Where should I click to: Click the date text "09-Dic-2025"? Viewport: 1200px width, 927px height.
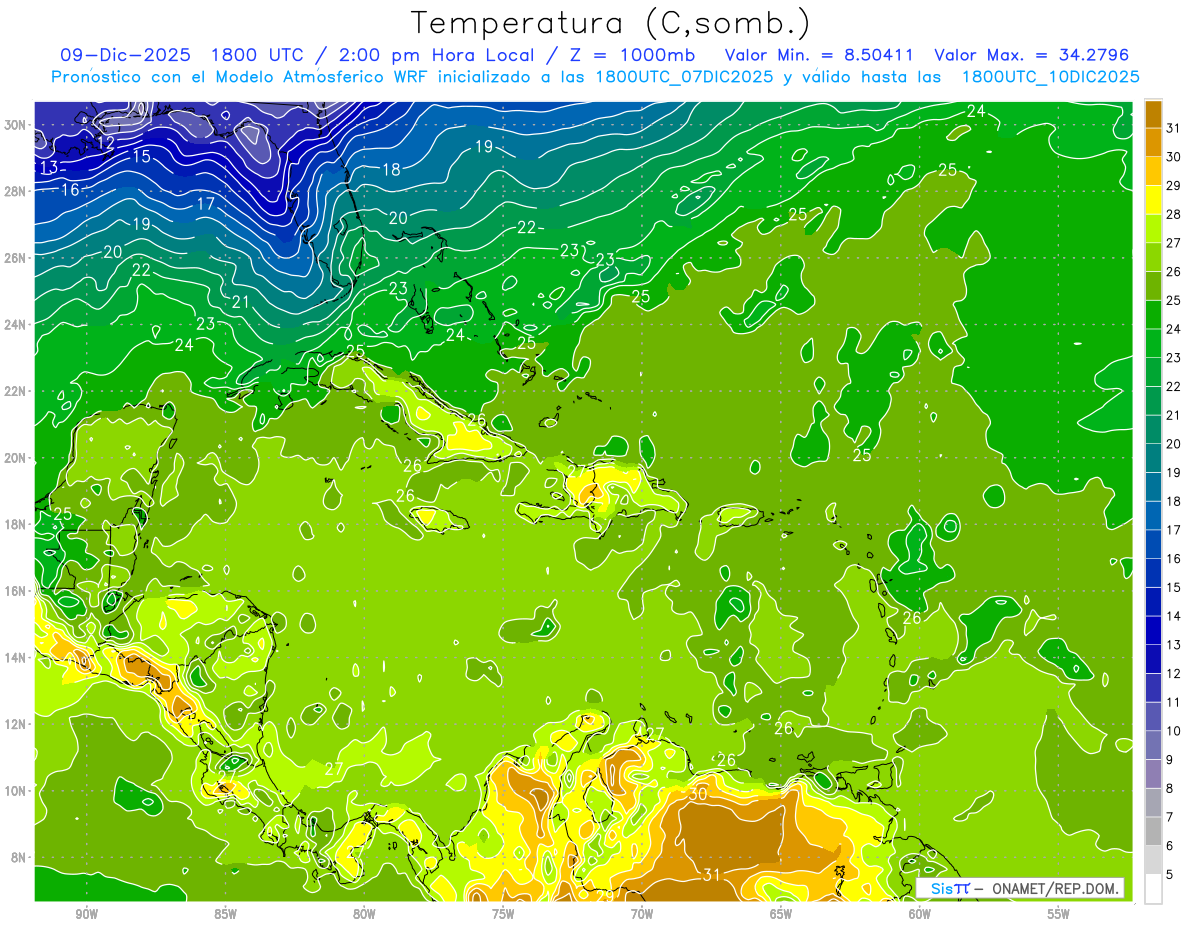point(125,55)
